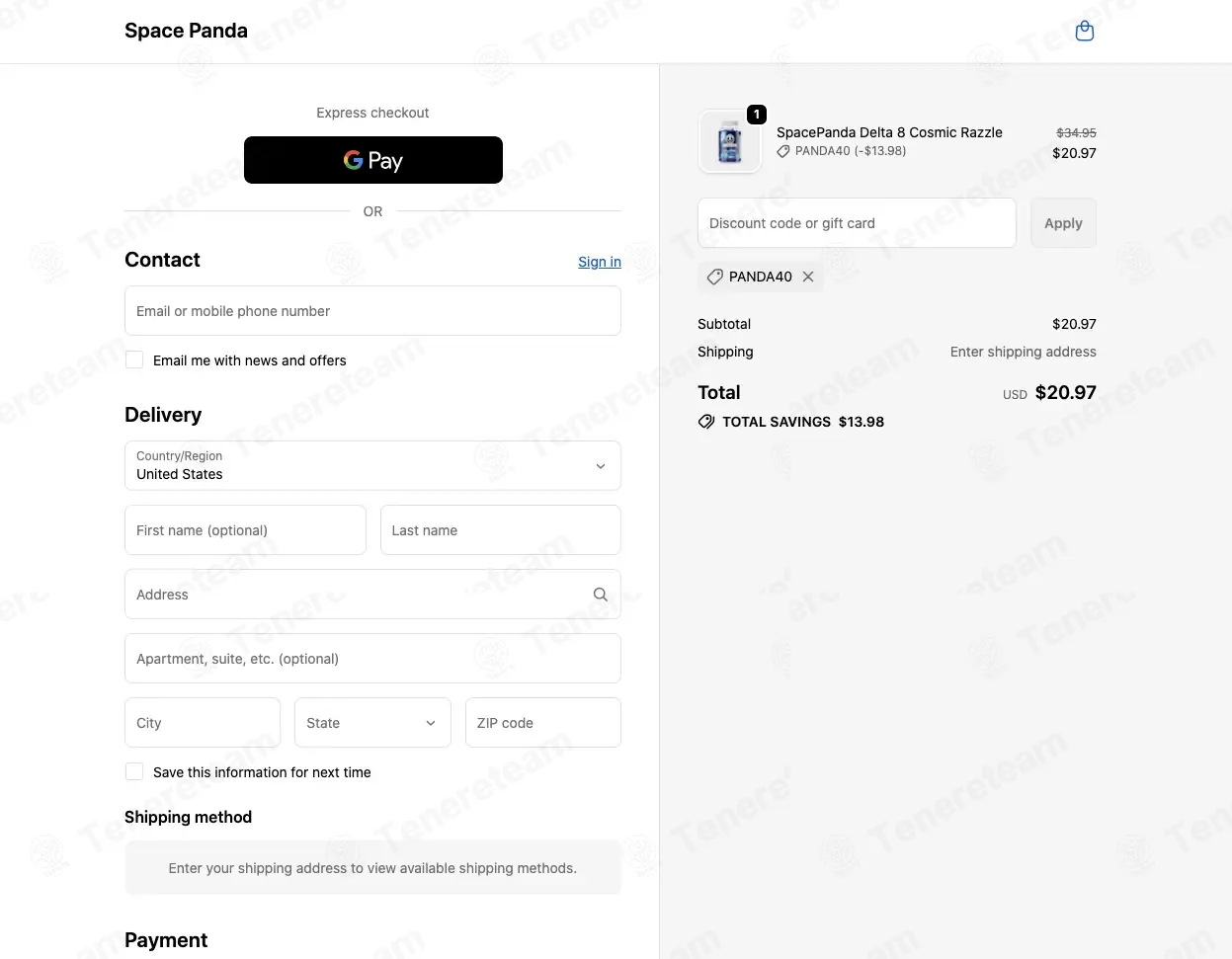Focus the City field

(203, 723)
